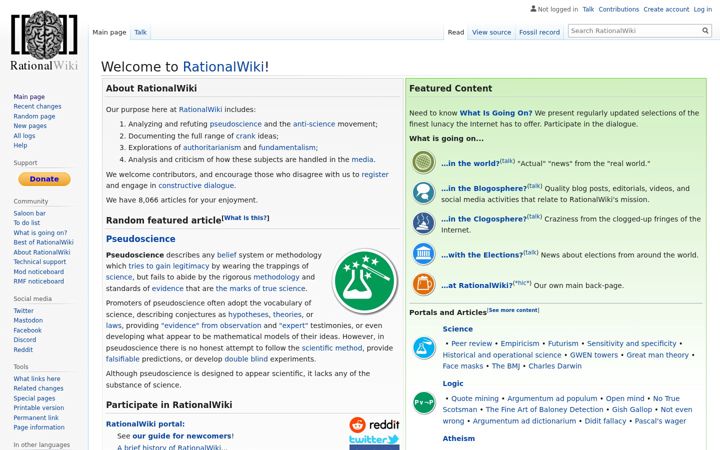Open the scientific method link
Image resolution: width=720 pixels, height=450 pixels.
tap(332, 348)
